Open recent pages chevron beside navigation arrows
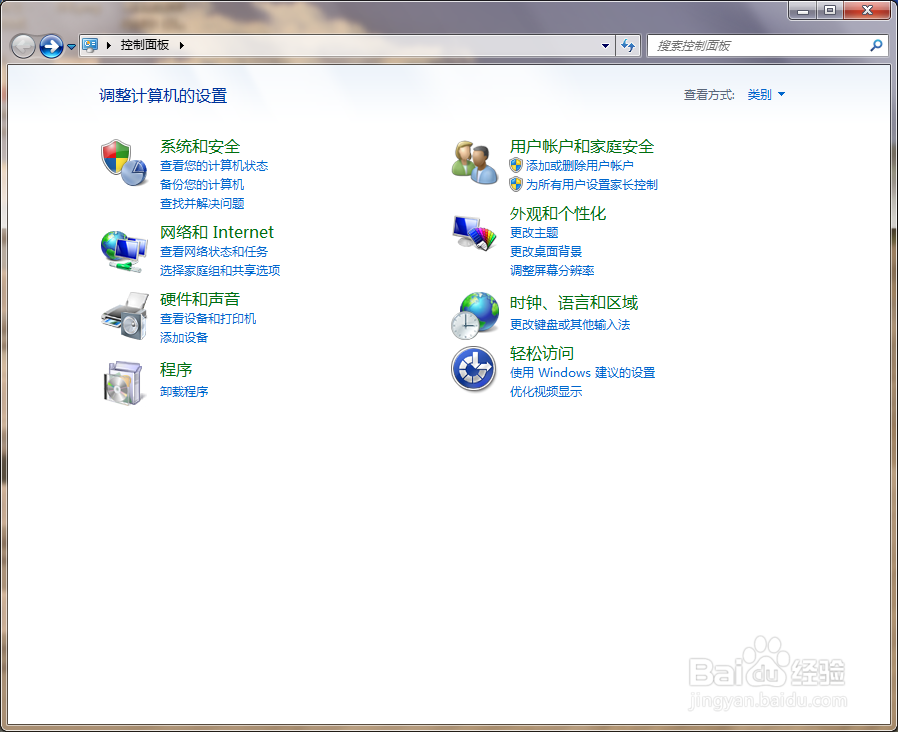This screenshot has width=898, height=732. pos(70,45)
